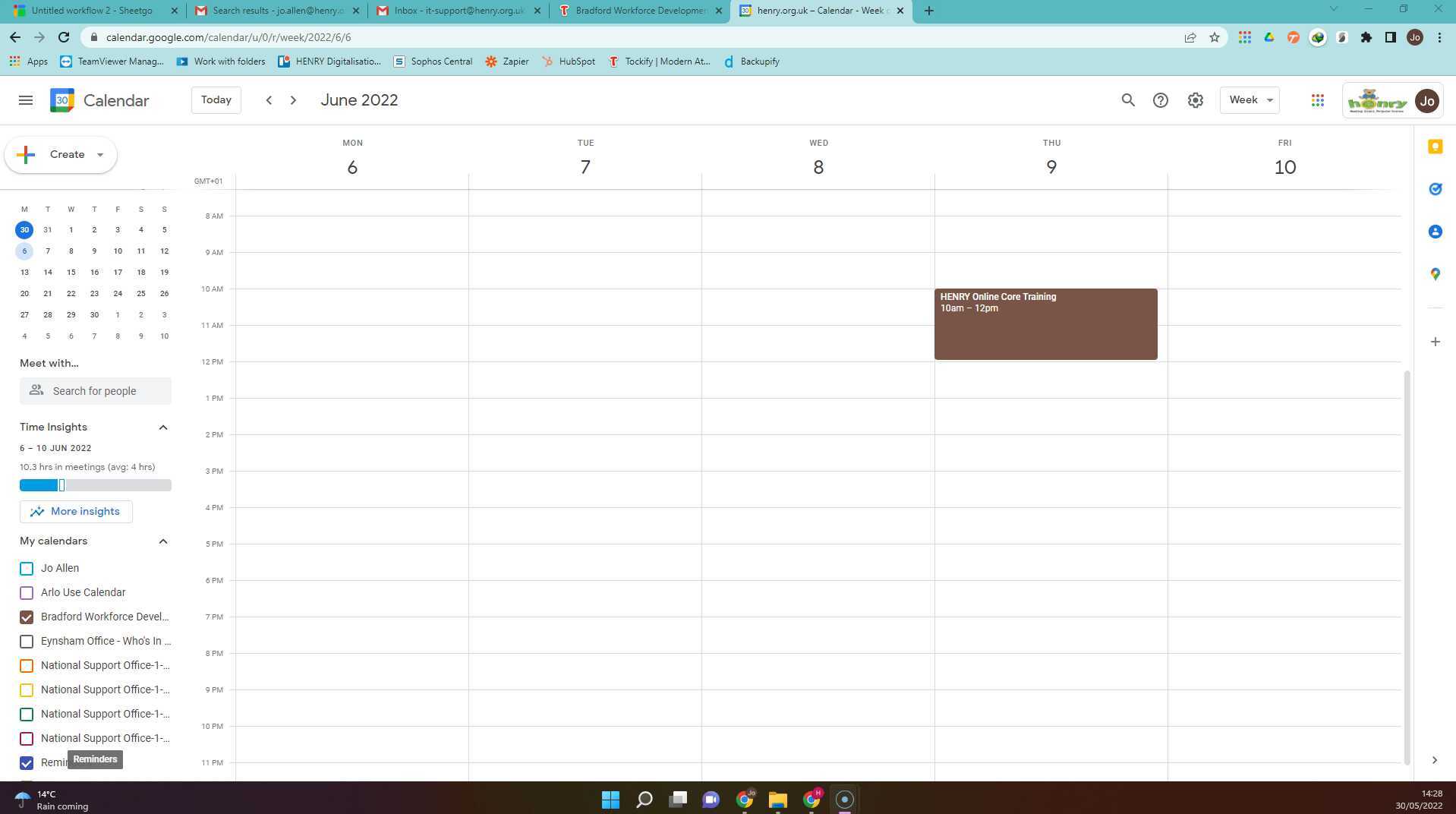Toggle the orange National Support Office calendar
This screenshot has width=1456, height=814.
pyautogui.click(x=27, y=666)
